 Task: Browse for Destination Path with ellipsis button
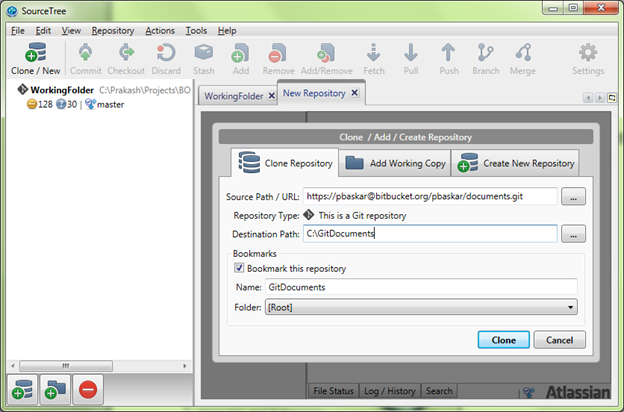point(573,234)
